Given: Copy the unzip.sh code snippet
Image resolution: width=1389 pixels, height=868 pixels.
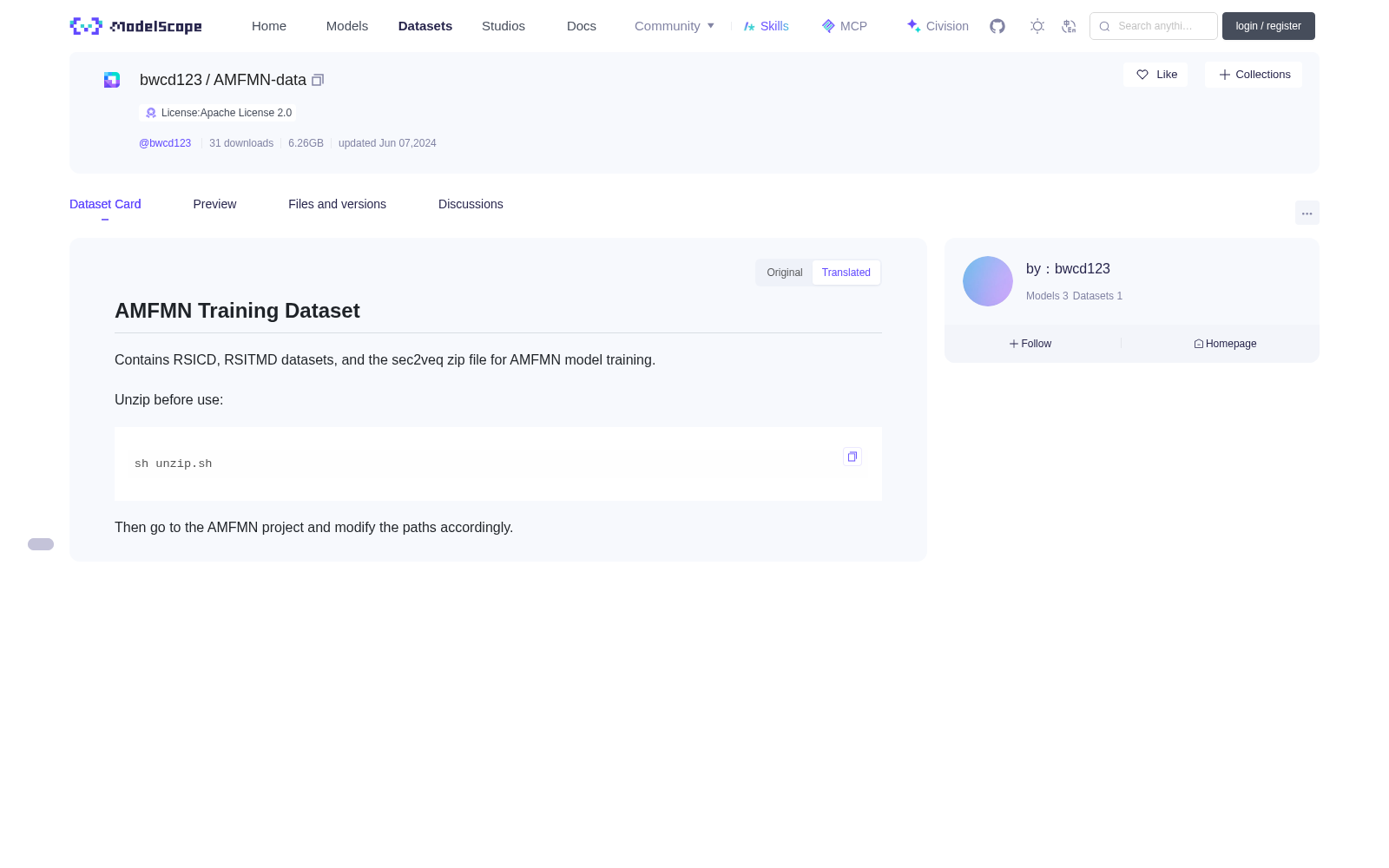Looking at the screenshot, I should [x=852, y=457].
